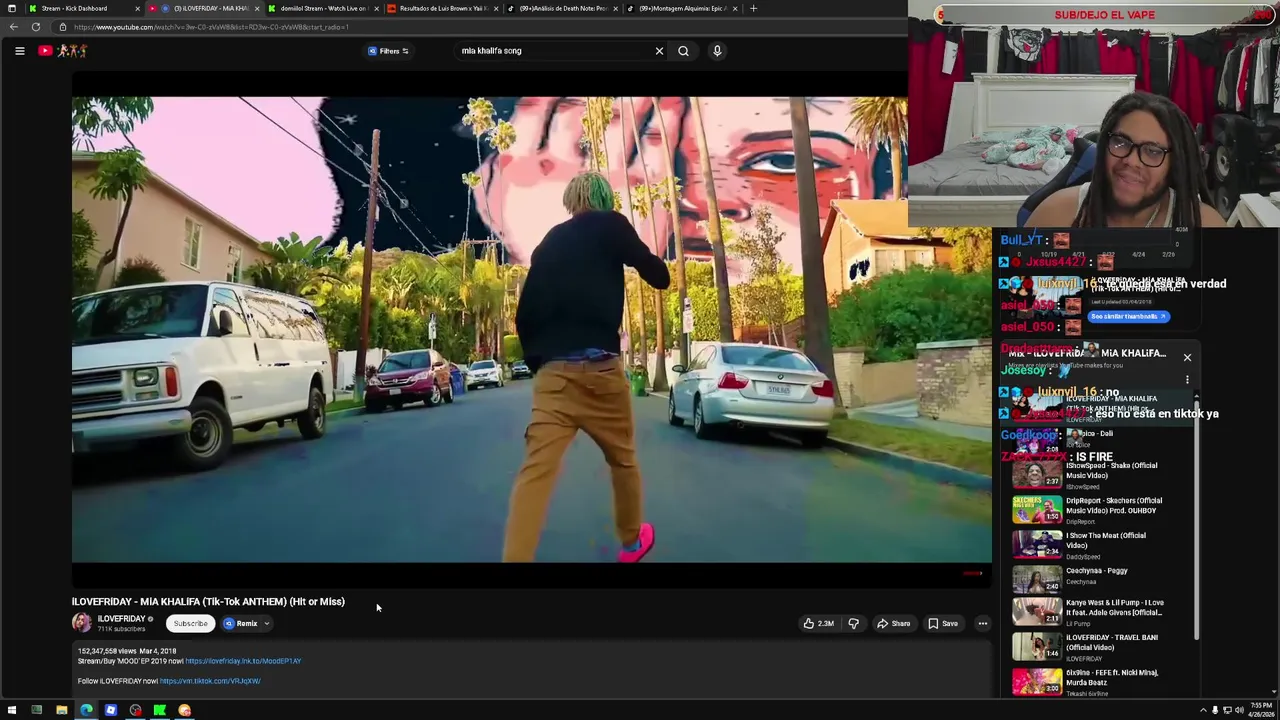The image size is (1280, 720).
Task: Open more actions three-dot menu under video
Action: (x=983, y=623)
